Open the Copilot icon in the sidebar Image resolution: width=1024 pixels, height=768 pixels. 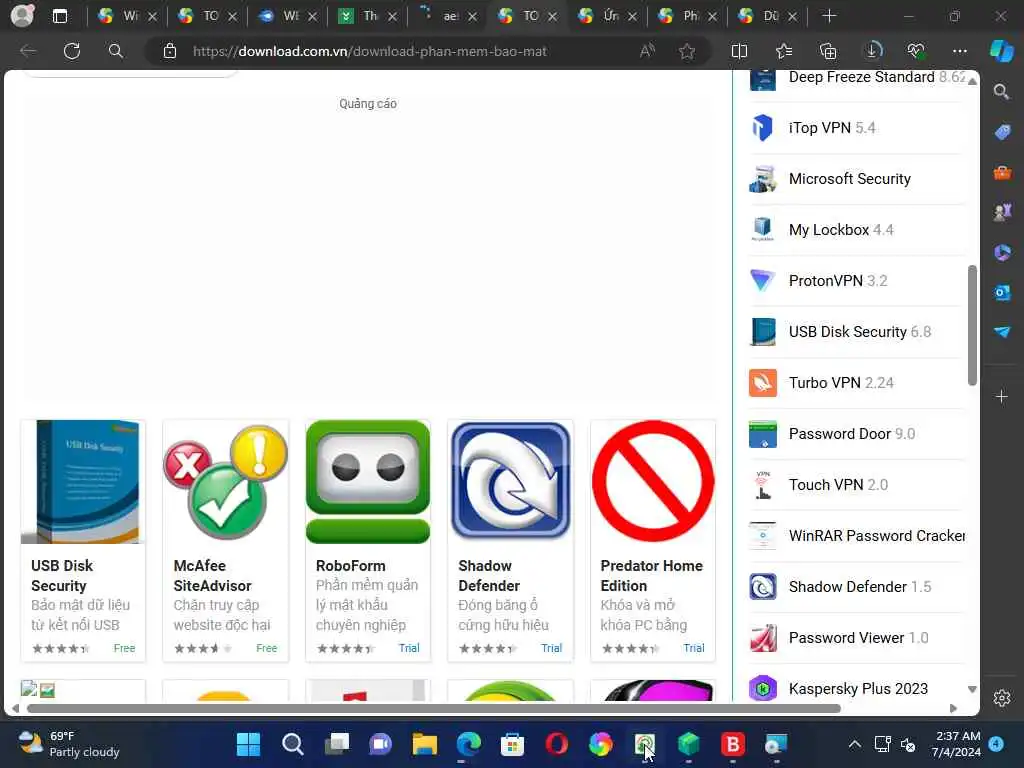pyautogui.click(x=1002, y=51)
